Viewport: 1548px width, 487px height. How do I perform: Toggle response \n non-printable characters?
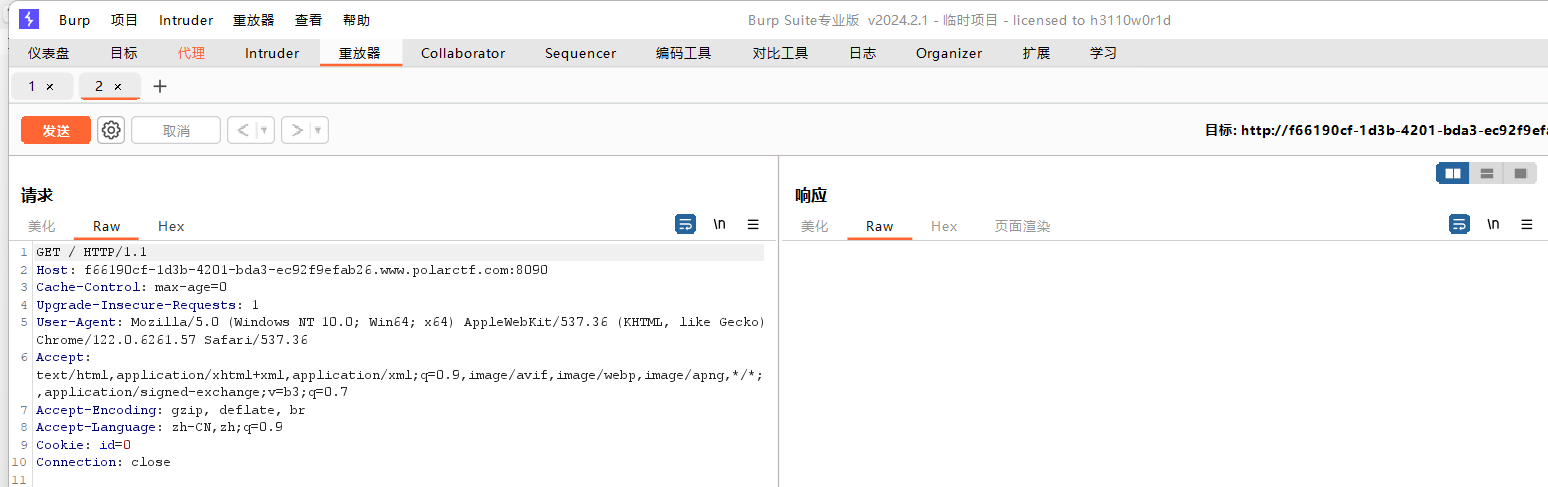click(x=1493, y=225)
